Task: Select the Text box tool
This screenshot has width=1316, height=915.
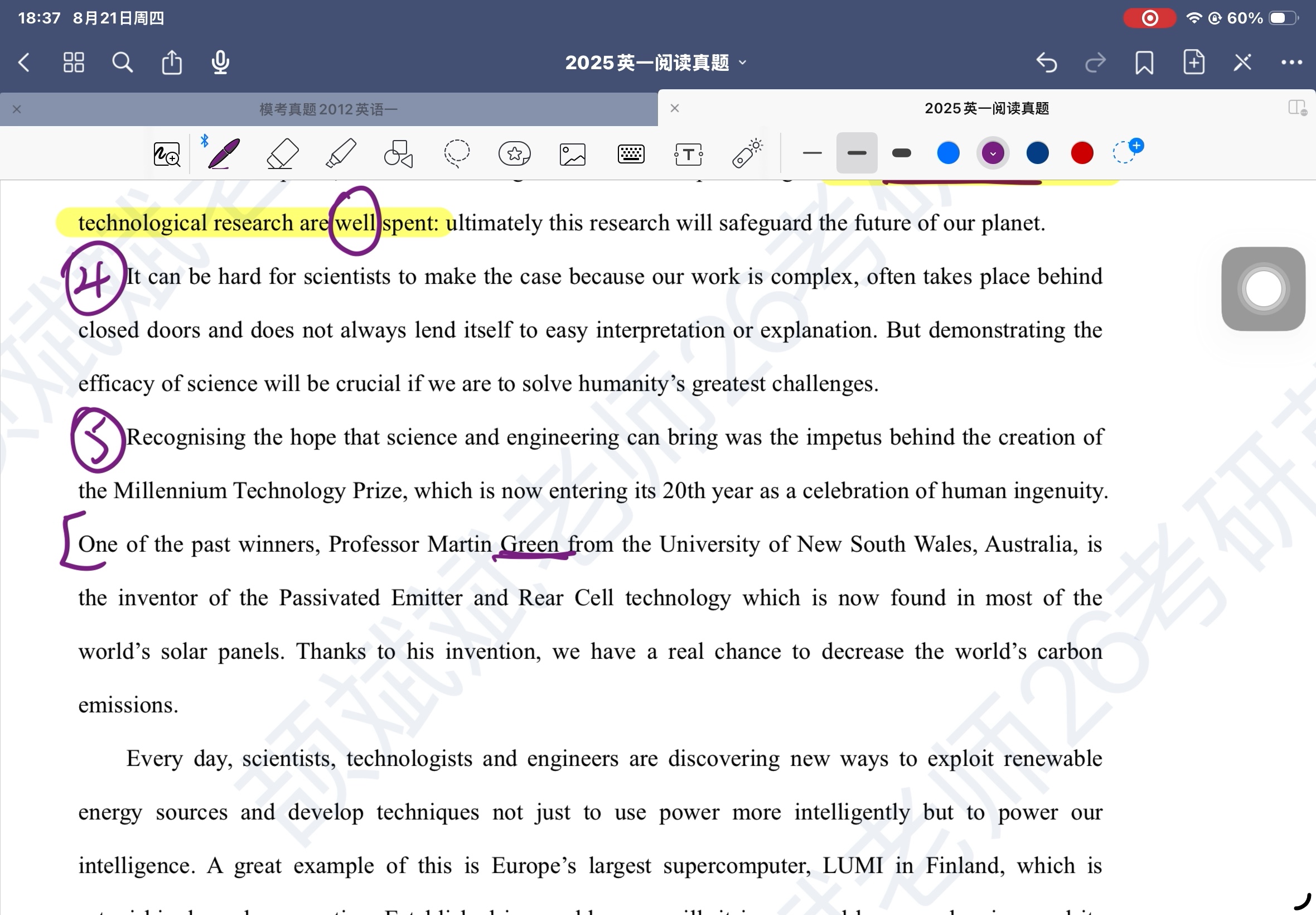Action: point(689,153)
